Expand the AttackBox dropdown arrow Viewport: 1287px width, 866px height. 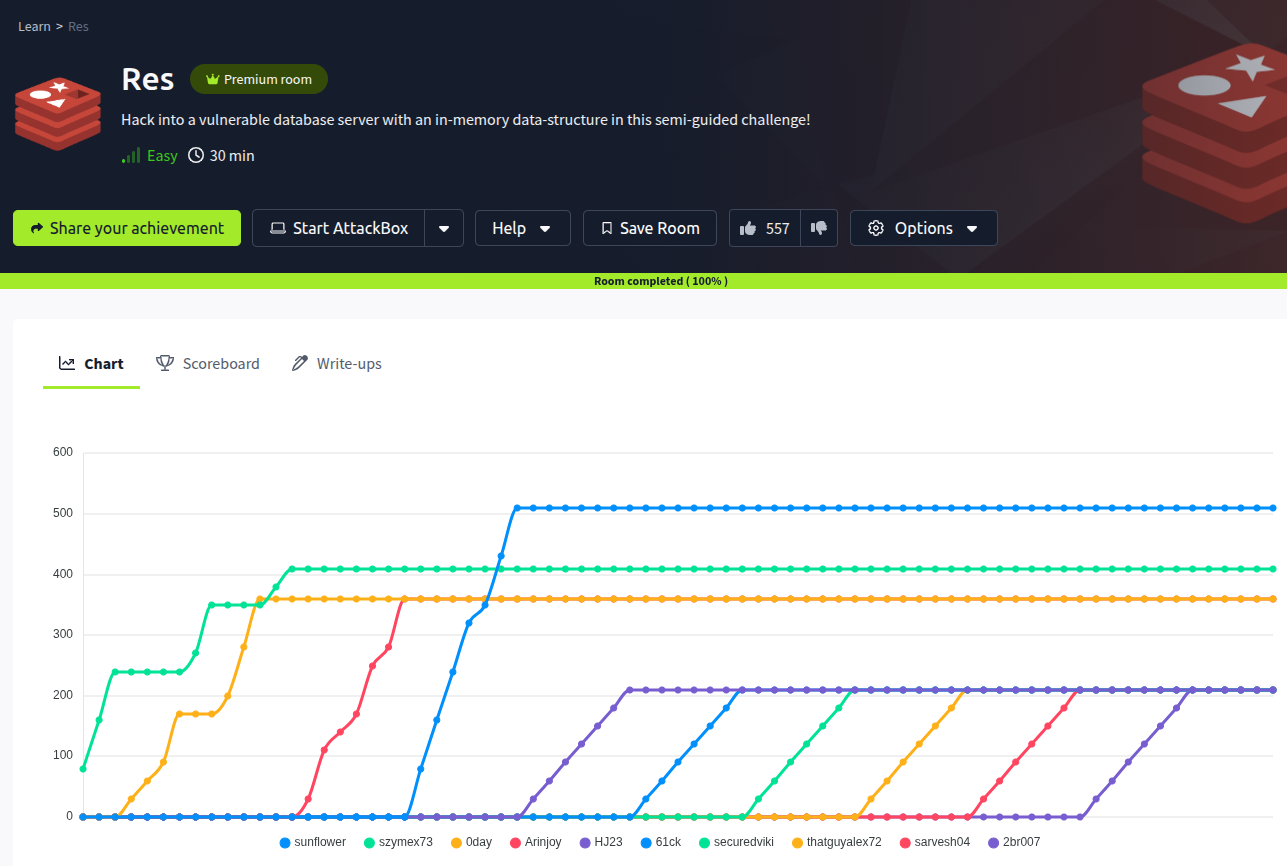point(444,228)
